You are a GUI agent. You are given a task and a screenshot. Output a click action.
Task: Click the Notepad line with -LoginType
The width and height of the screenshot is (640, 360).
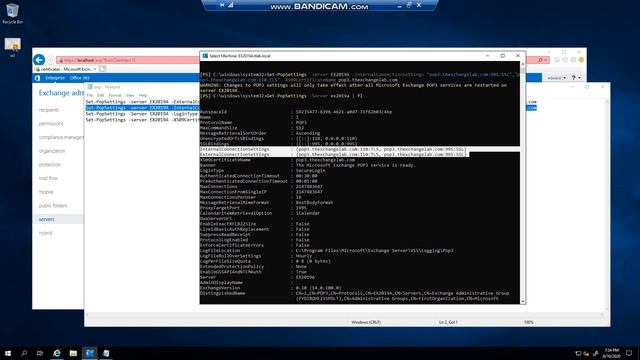pyautogui.click(x=142, y=114)
